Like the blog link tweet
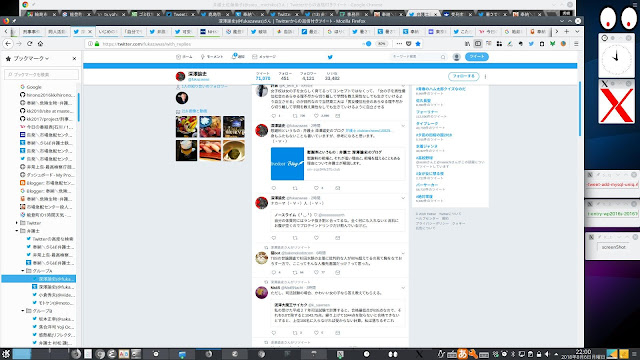The height and width of the screenshot is (360, 640). pos(316,188)
